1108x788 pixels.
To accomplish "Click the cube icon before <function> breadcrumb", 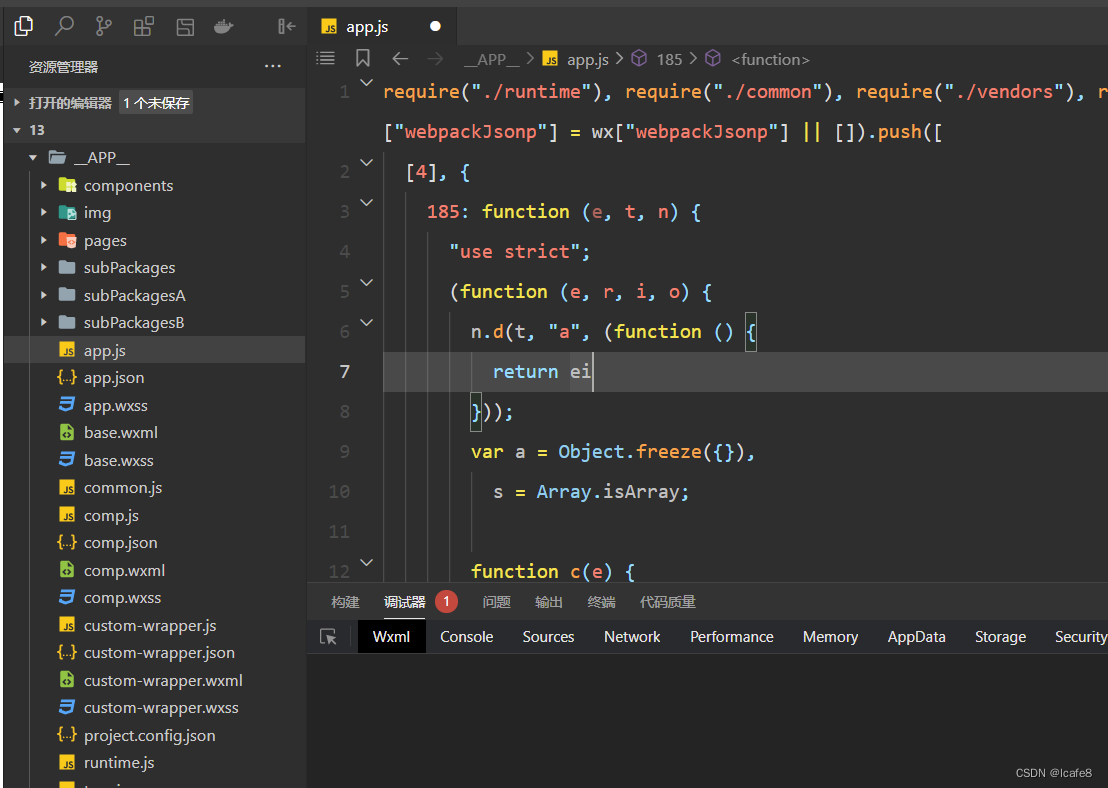I will (713, 58).
